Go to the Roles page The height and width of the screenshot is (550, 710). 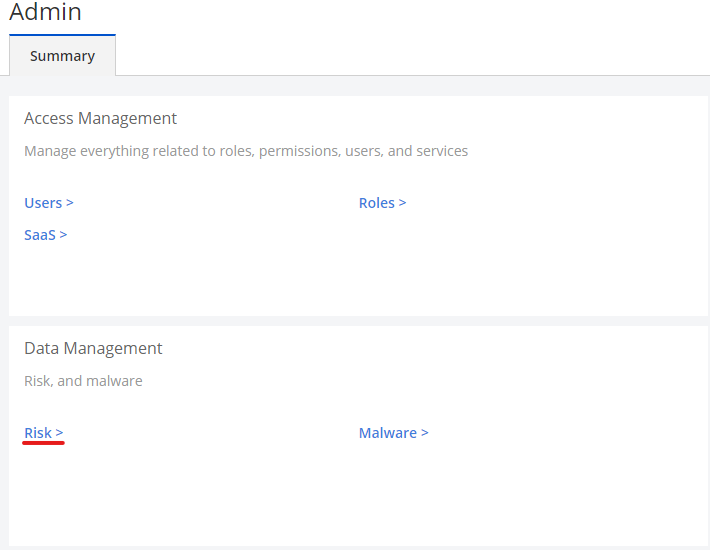[x=377, y=203]
